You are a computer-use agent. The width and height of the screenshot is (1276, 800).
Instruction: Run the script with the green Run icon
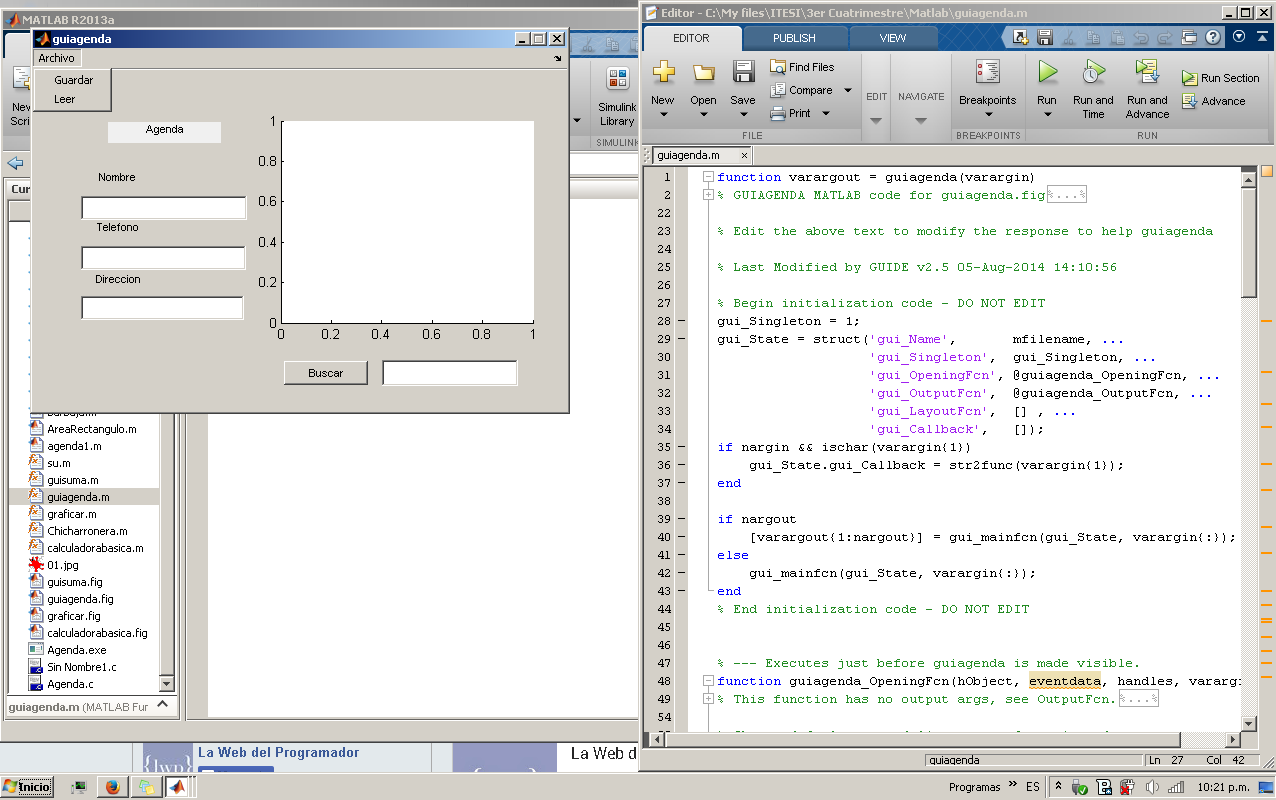coord(1047,72)
